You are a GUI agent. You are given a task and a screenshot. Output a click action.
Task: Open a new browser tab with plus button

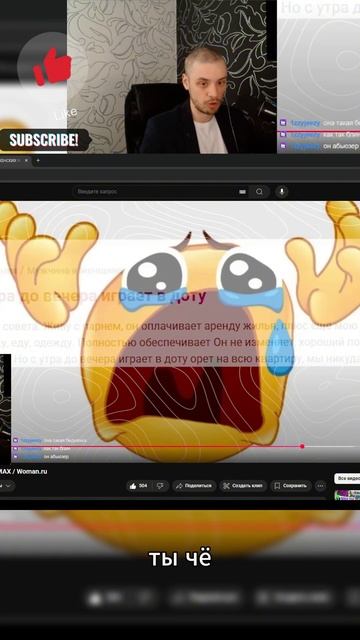[x=38, y=160]
